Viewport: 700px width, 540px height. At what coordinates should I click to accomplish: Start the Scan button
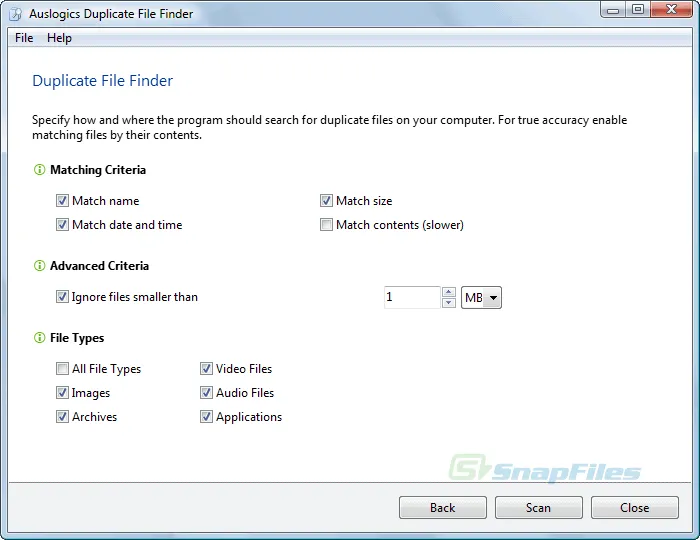tap(539, 507)
